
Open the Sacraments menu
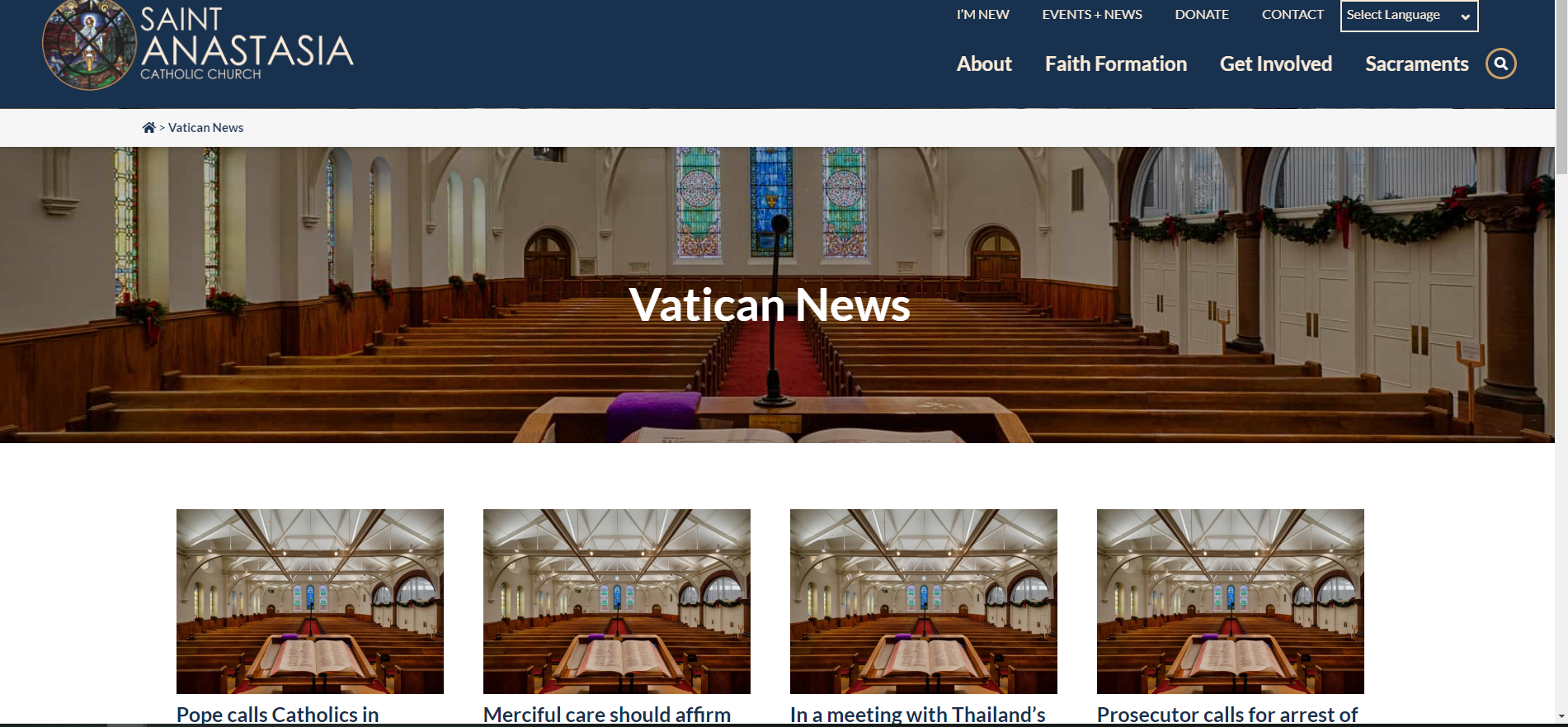[x=1417, y=64]
